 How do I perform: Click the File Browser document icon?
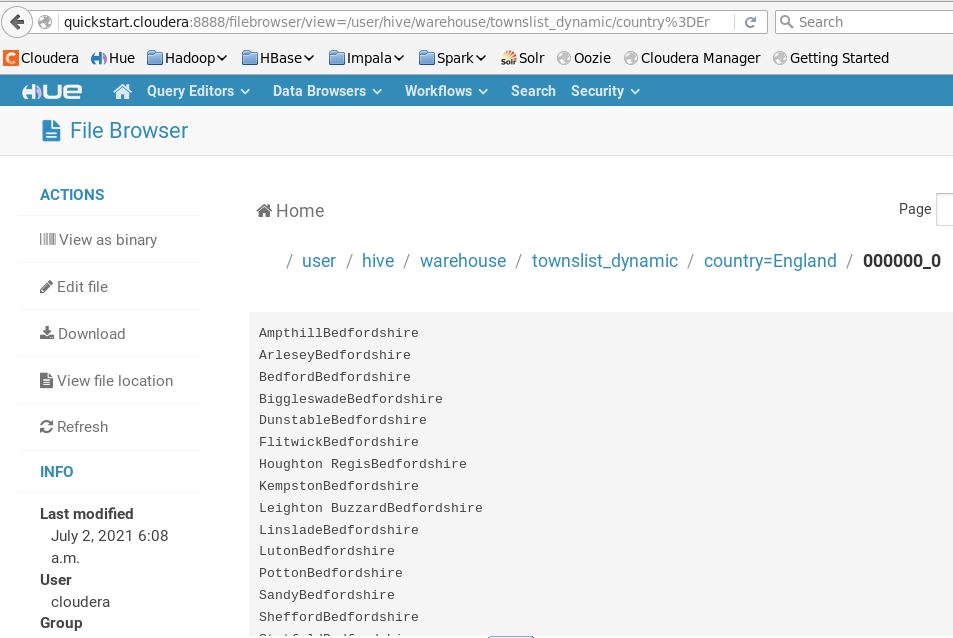pyautogui.click(x=51, y=130)
